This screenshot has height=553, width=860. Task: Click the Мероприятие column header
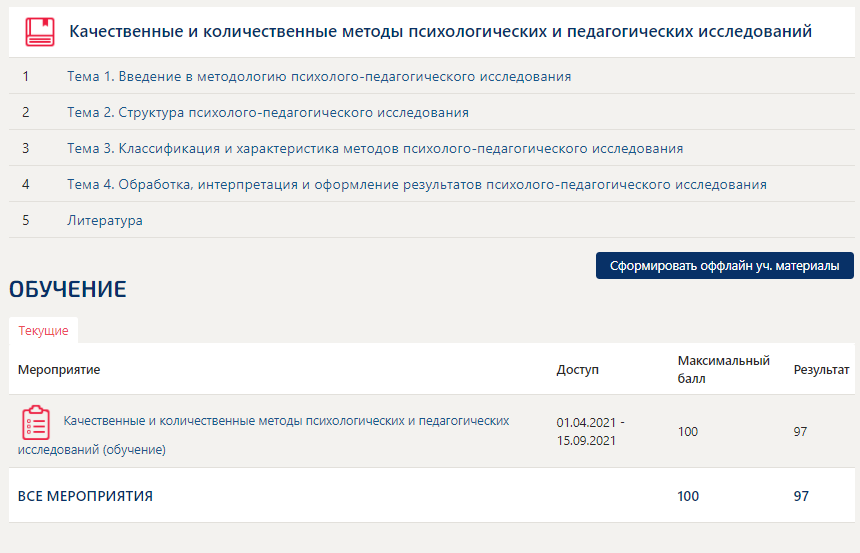(59, 370)
